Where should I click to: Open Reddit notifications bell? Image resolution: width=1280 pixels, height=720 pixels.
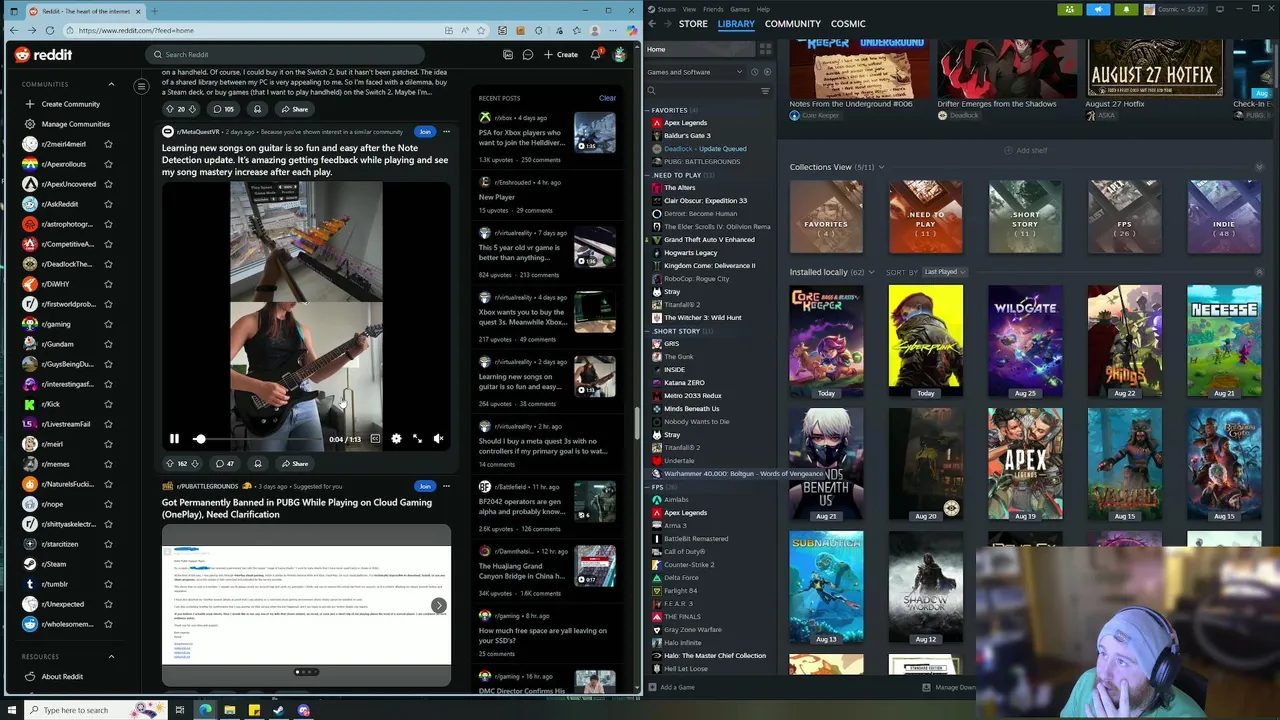pos(595,54)
